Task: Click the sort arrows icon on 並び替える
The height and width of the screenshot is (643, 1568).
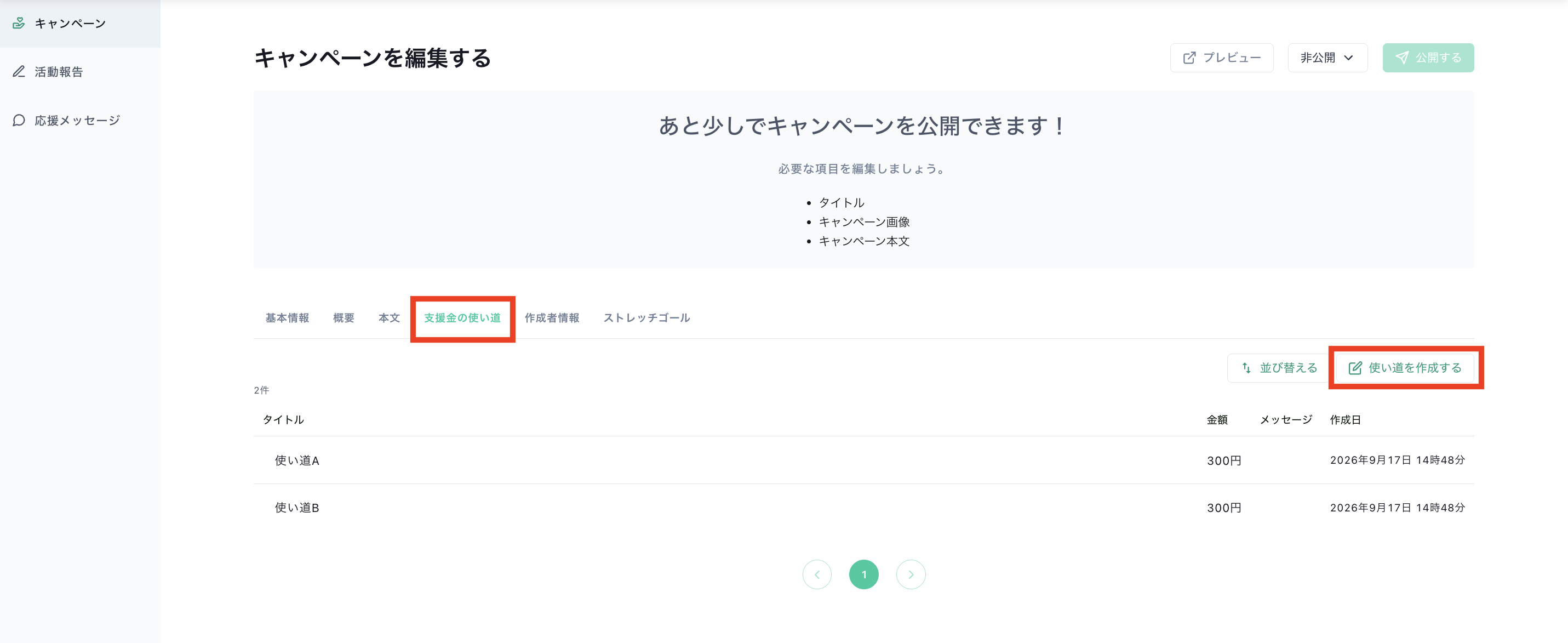Action: tap(1246, 368)
